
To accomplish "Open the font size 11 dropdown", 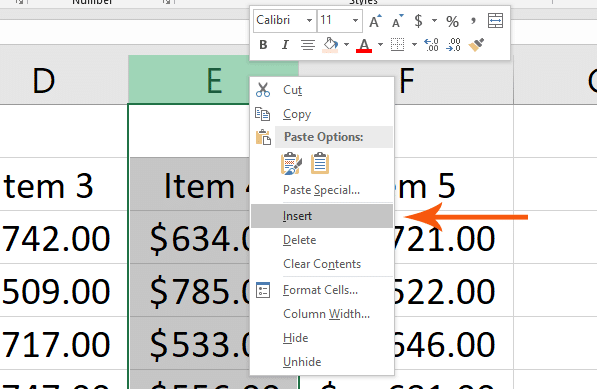I will click(355, 21).
